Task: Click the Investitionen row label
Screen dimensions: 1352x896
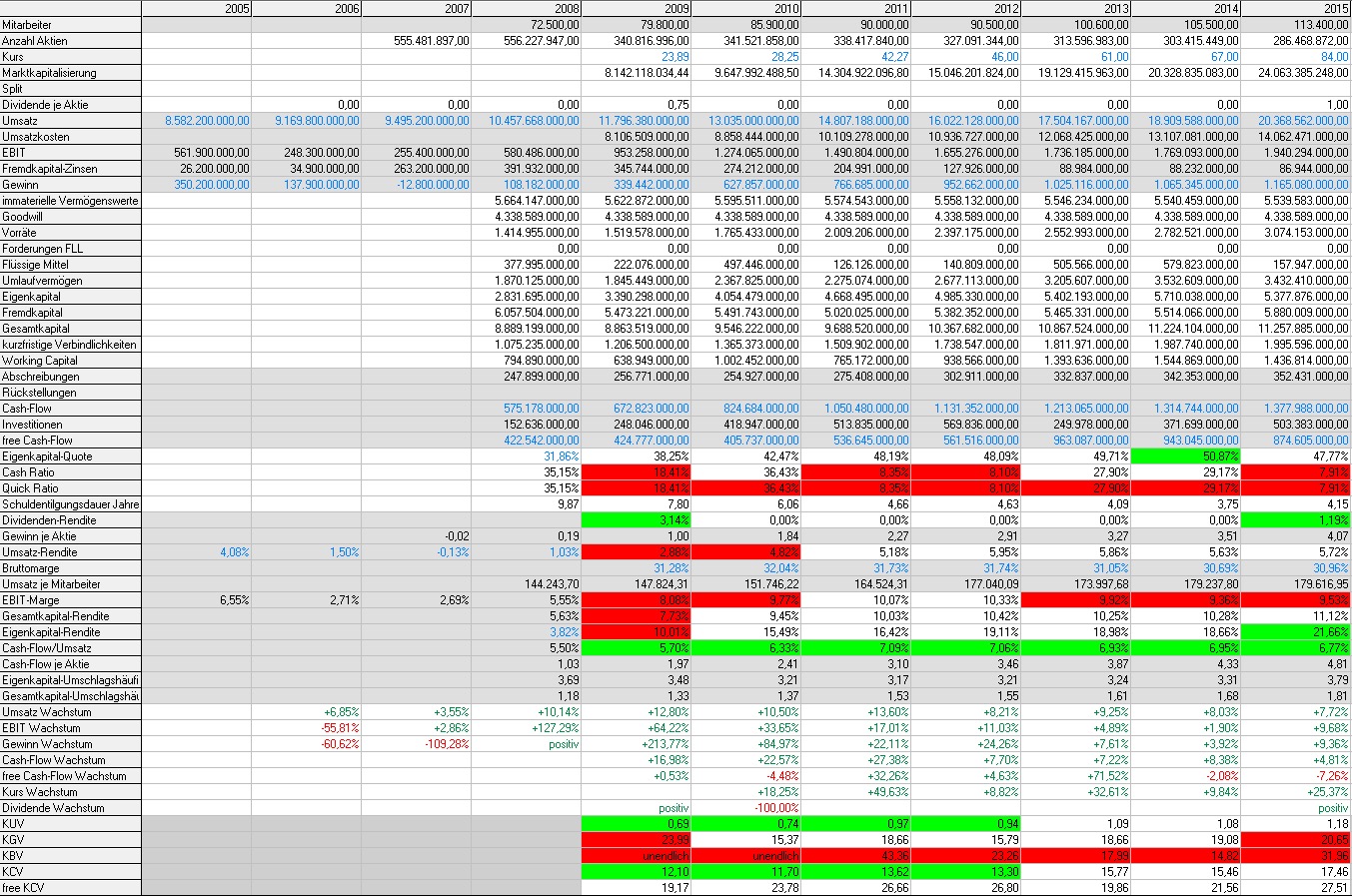Action: [71, 424]
